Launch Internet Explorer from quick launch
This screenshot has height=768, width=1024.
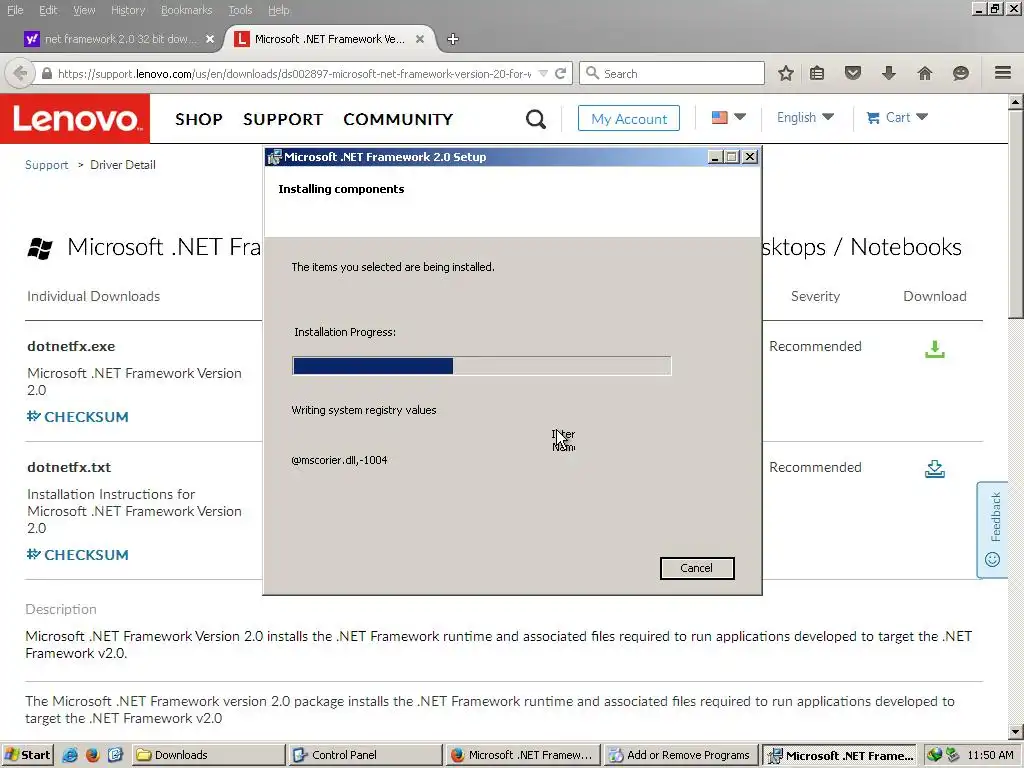coord(70,755)
